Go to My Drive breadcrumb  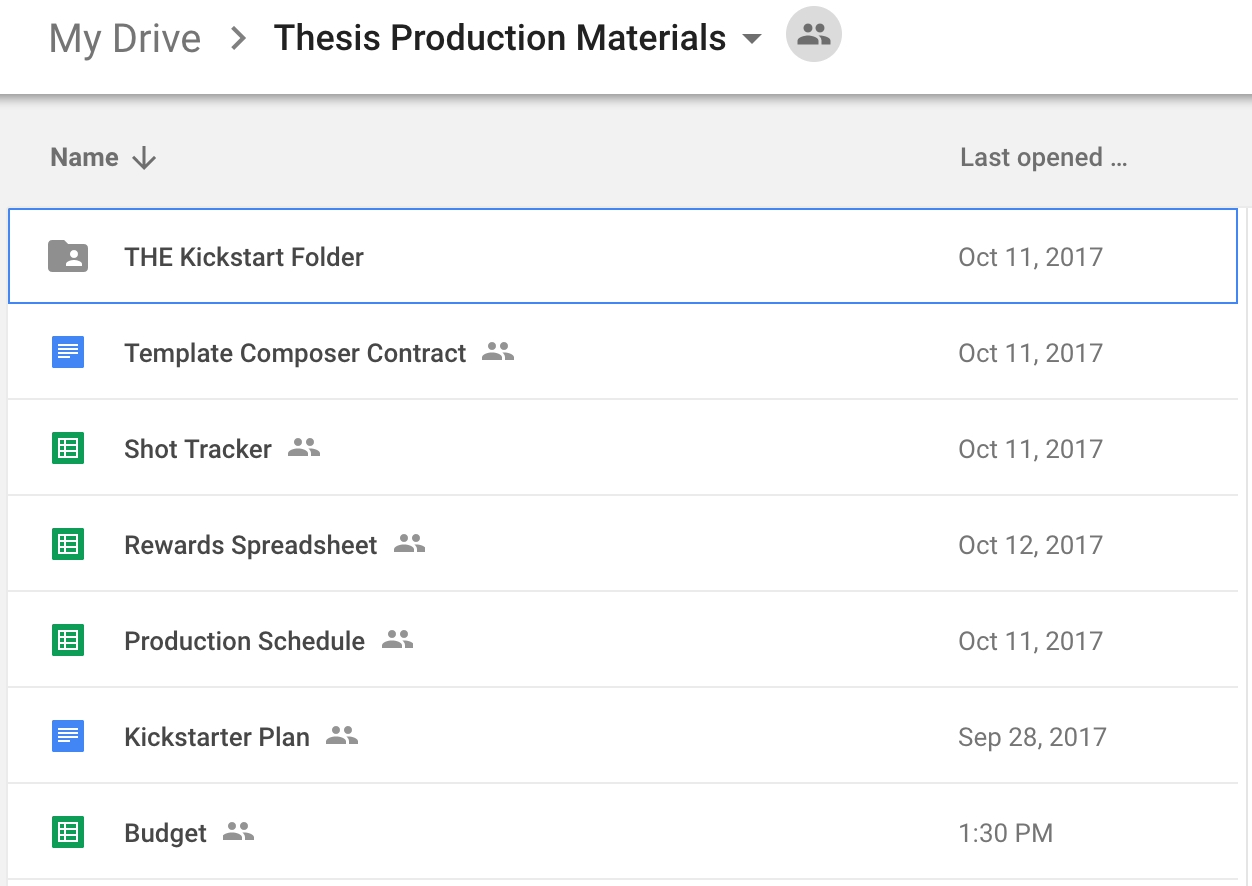(x=125, y=39)
